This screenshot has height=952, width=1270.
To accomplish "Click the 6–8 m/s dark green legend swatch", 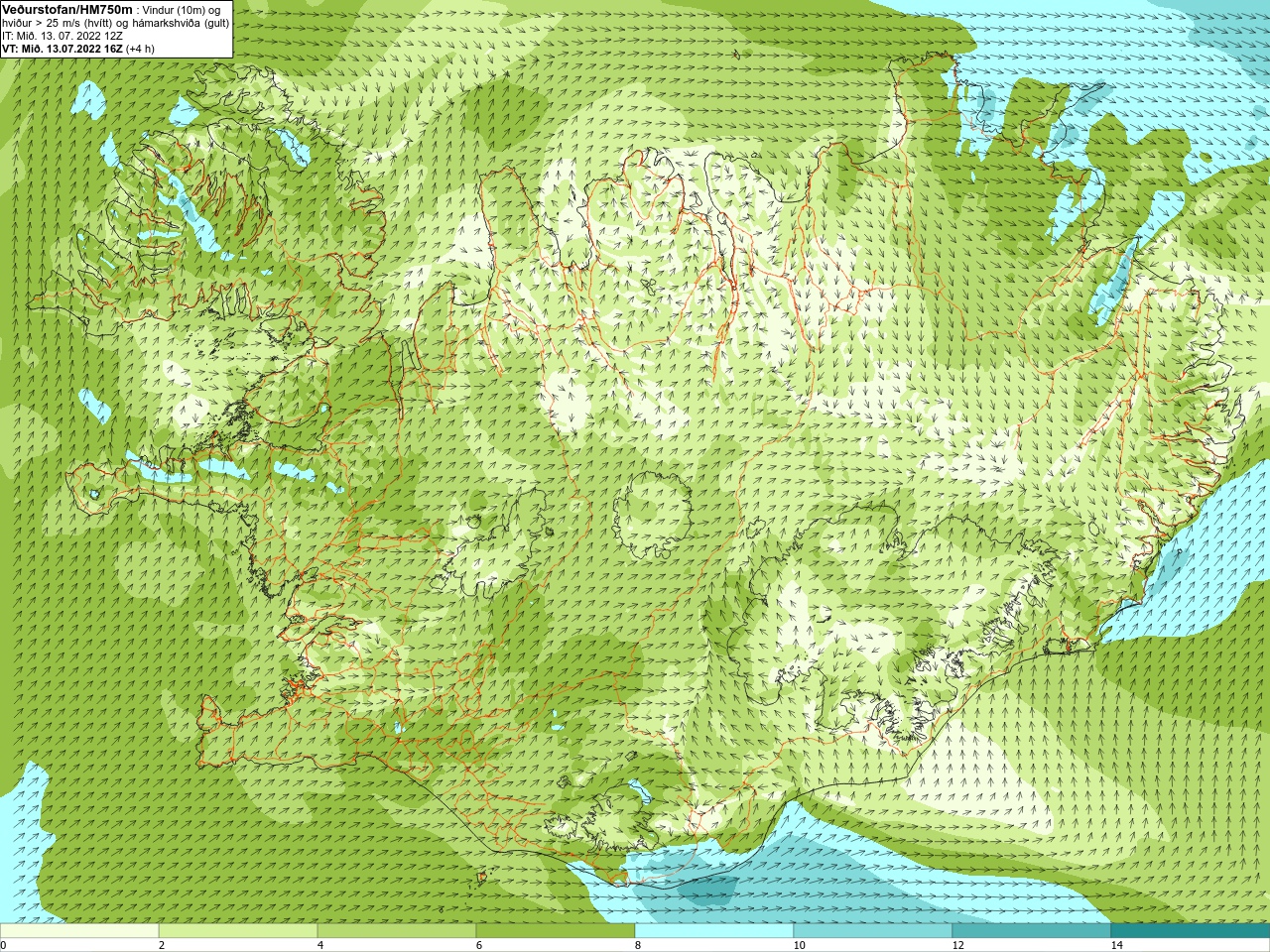I will (x=556, y=931).
